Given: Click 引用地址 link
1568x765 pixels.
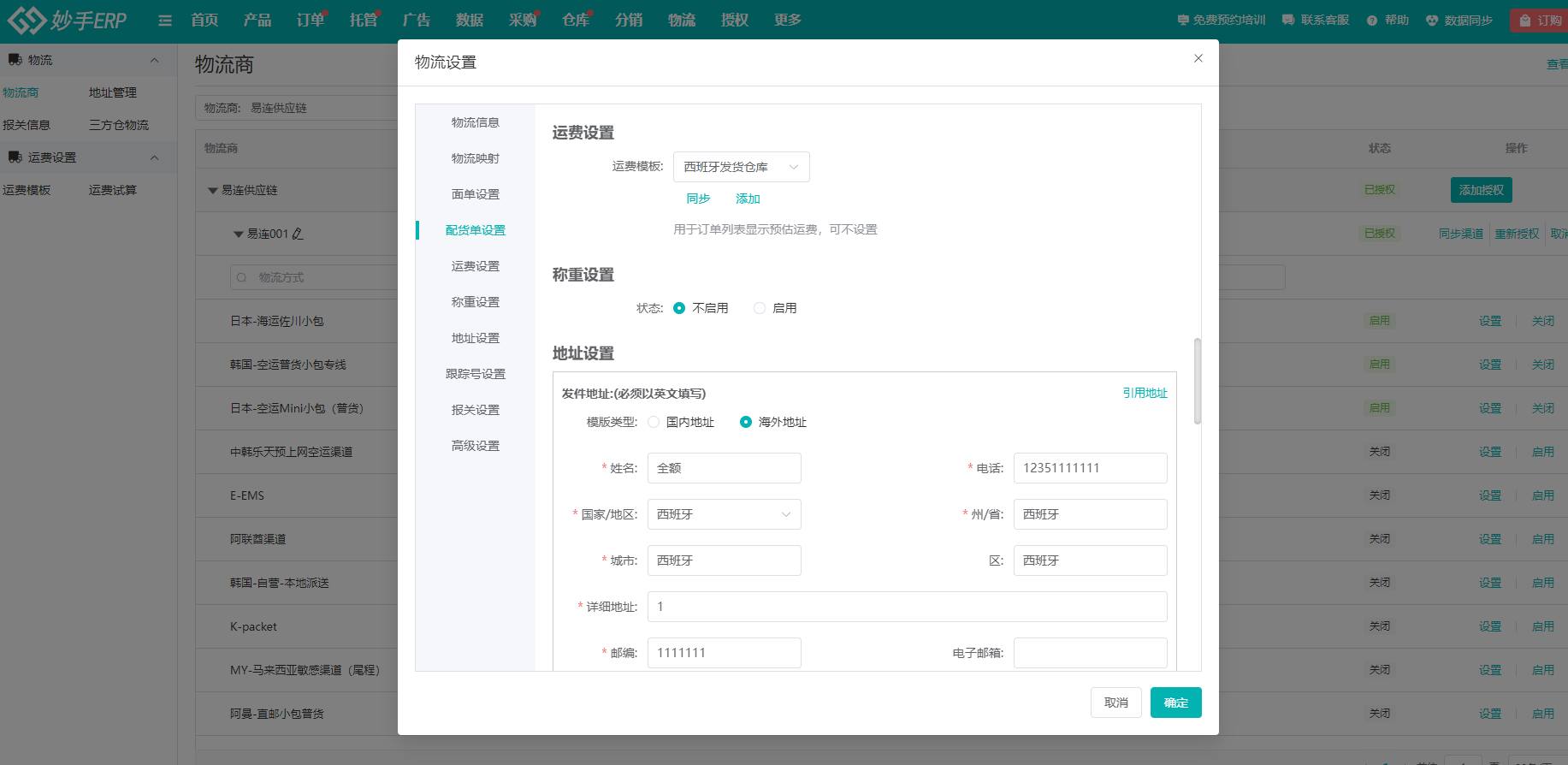Looking at the screenshot, I should [x=1145, y=393].
